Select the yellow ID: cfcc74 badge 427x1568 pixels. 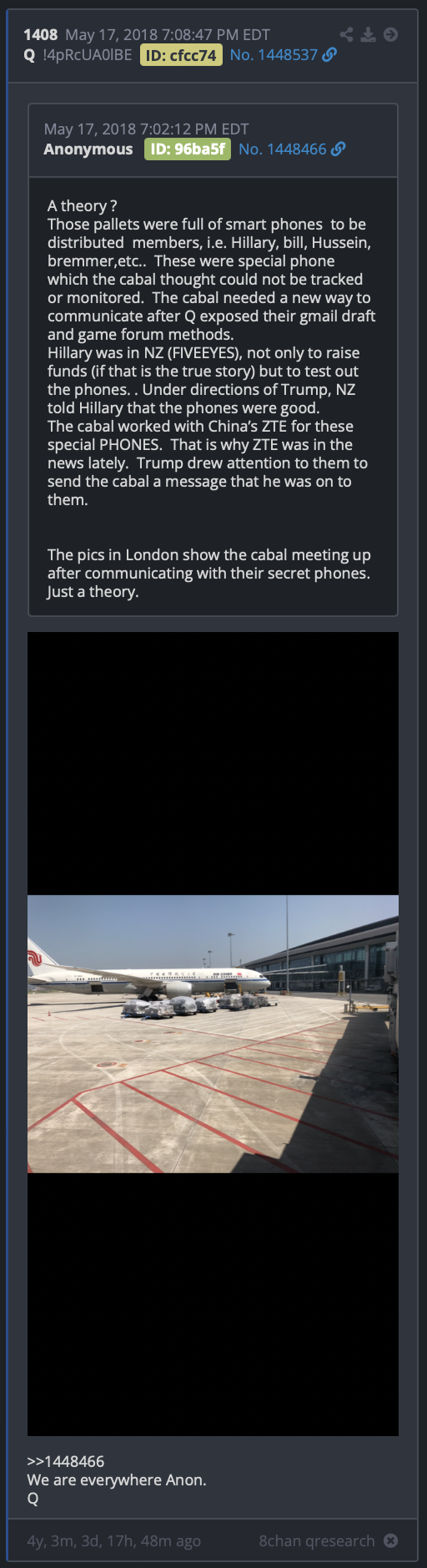click(x=181, y=55)
